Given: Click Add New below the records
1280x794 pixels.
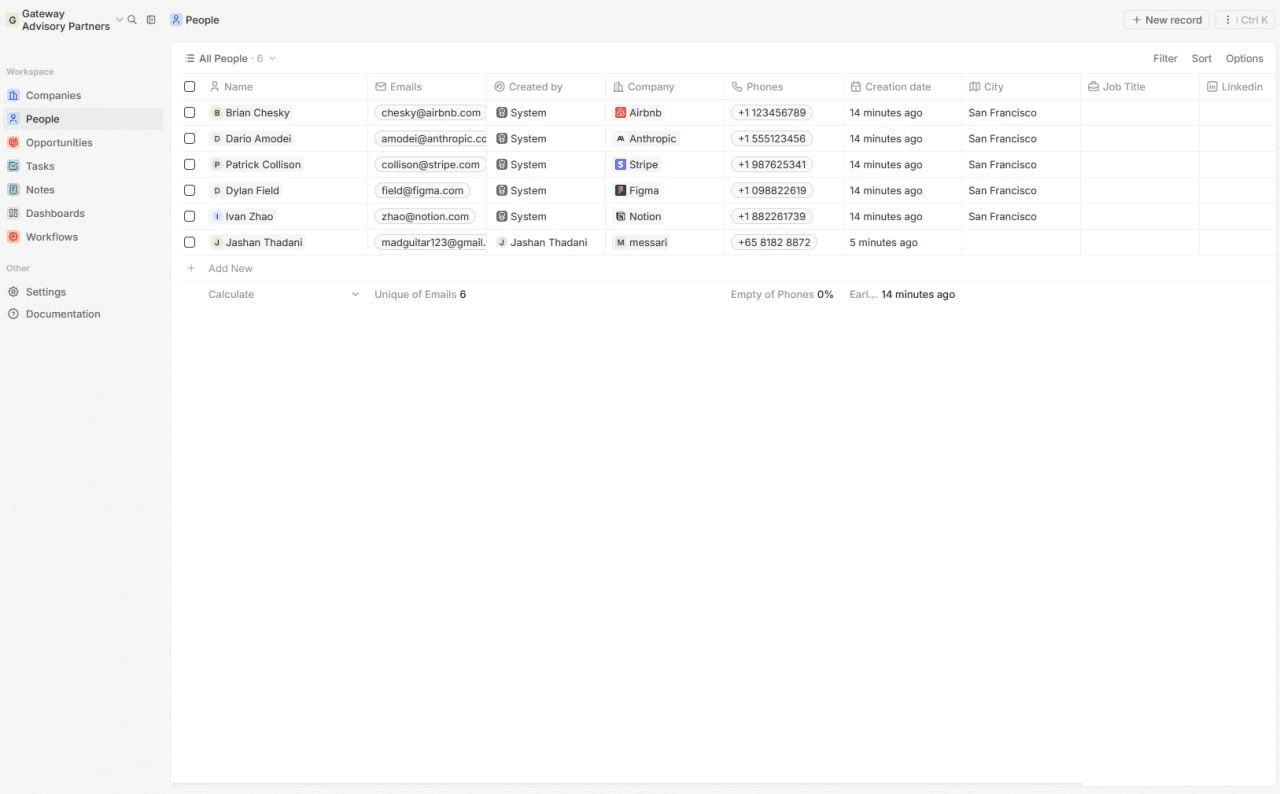Looking at the screenshot, I should click(x=230, y=269).
